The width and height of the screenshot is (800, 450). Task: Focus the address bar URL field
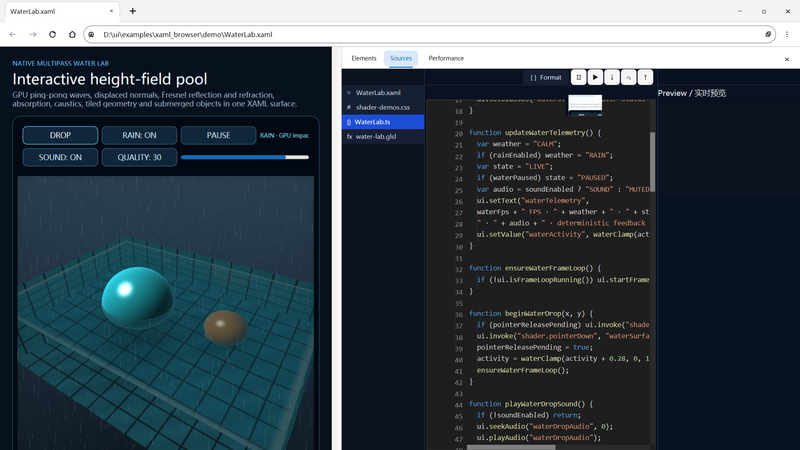pyautogui.click(x=430, y=35)
